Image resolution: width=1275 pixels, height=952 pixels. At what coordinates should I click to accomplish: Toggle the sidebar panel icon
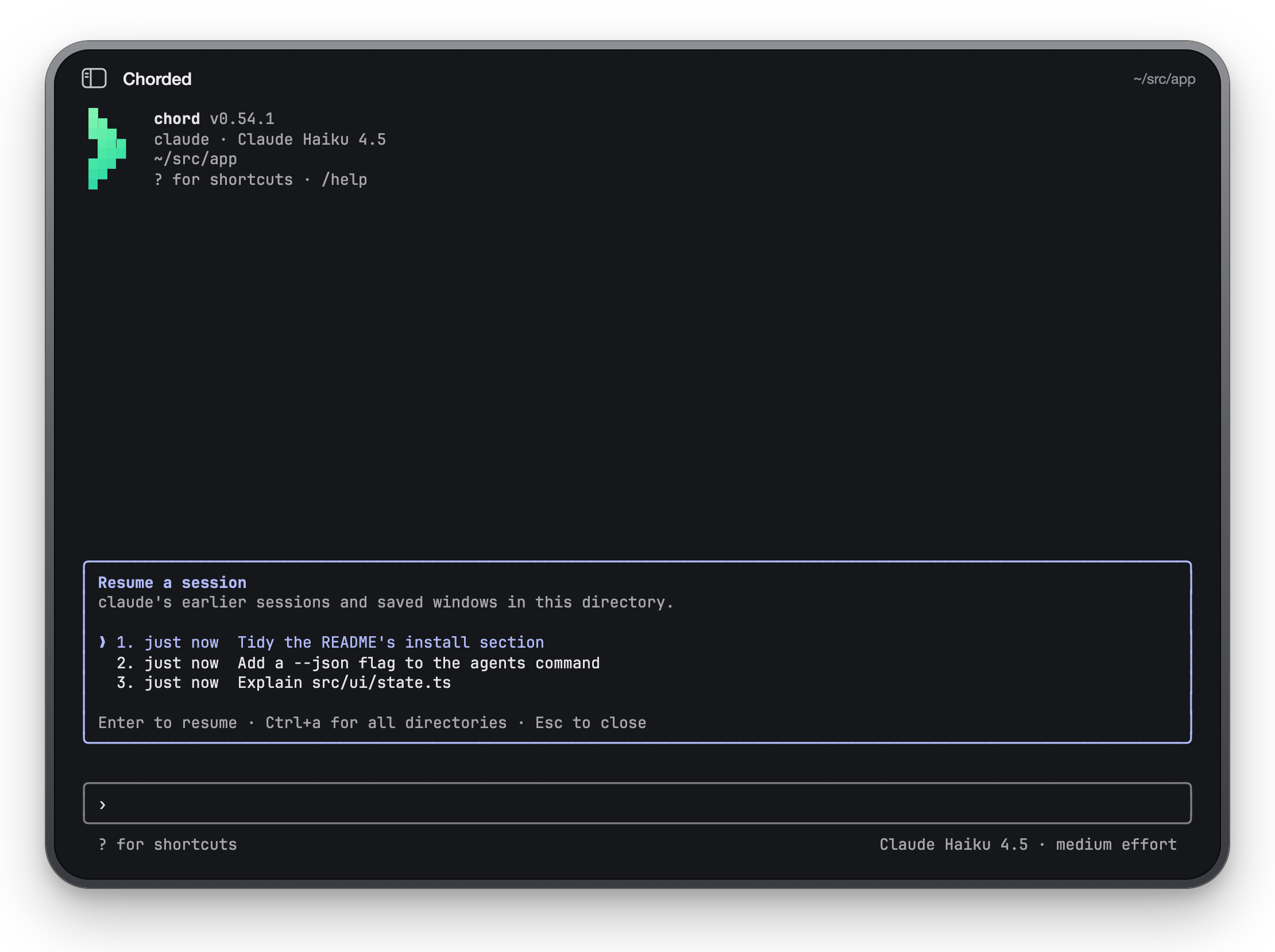(94, 78)
